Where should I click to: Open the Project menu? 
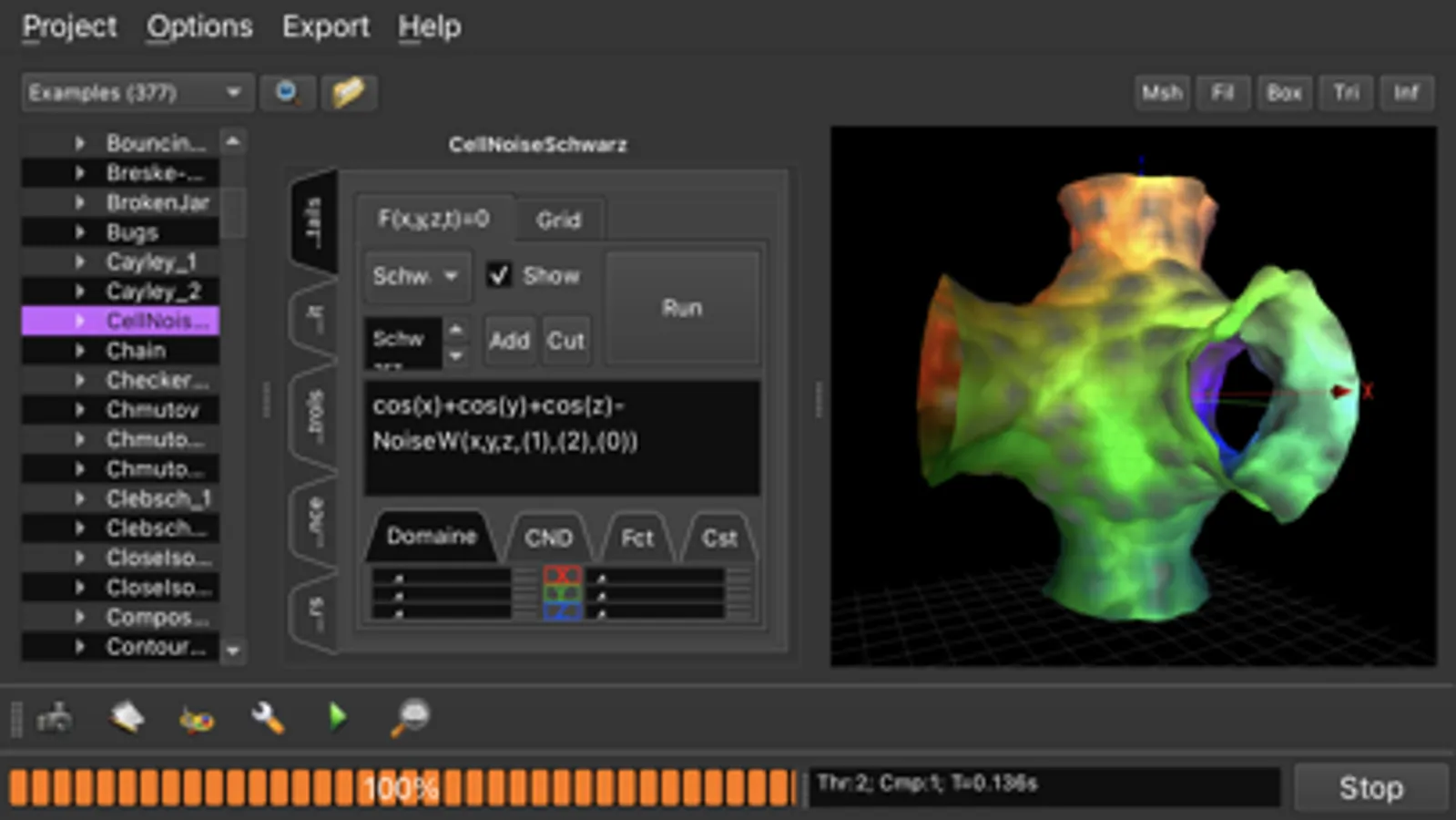pos(69,26)
